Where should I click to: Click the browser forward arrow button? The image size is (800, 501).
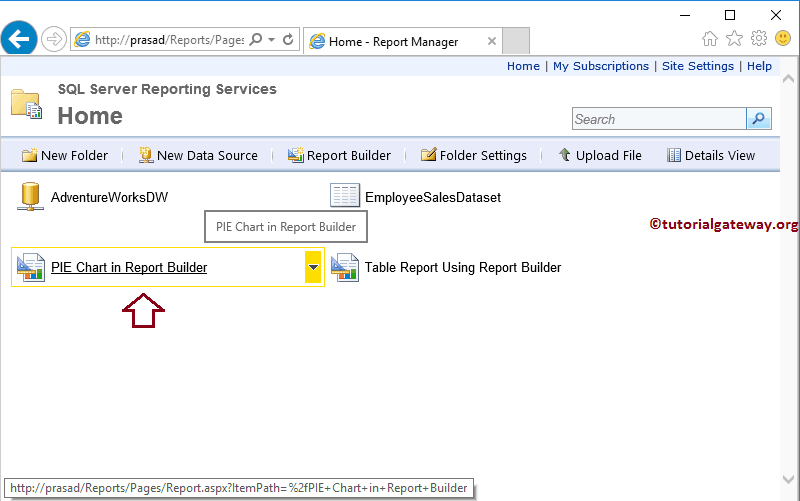(54, 39)
